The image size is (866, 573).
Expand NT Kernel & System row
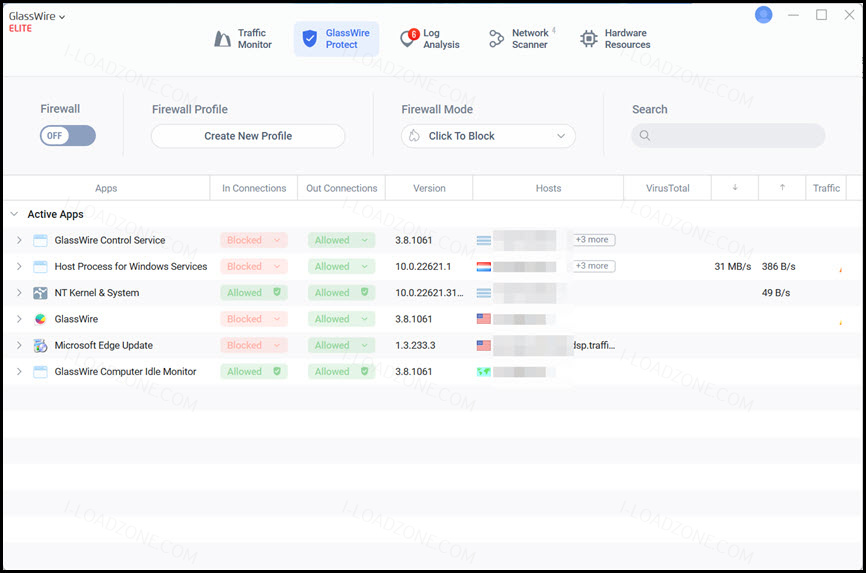(x=19, y=293)
